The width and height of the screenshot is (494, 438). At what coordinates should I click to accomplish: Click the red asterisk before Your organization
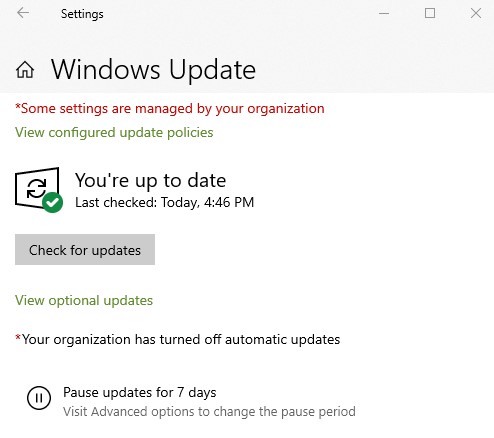click(18, 338)
